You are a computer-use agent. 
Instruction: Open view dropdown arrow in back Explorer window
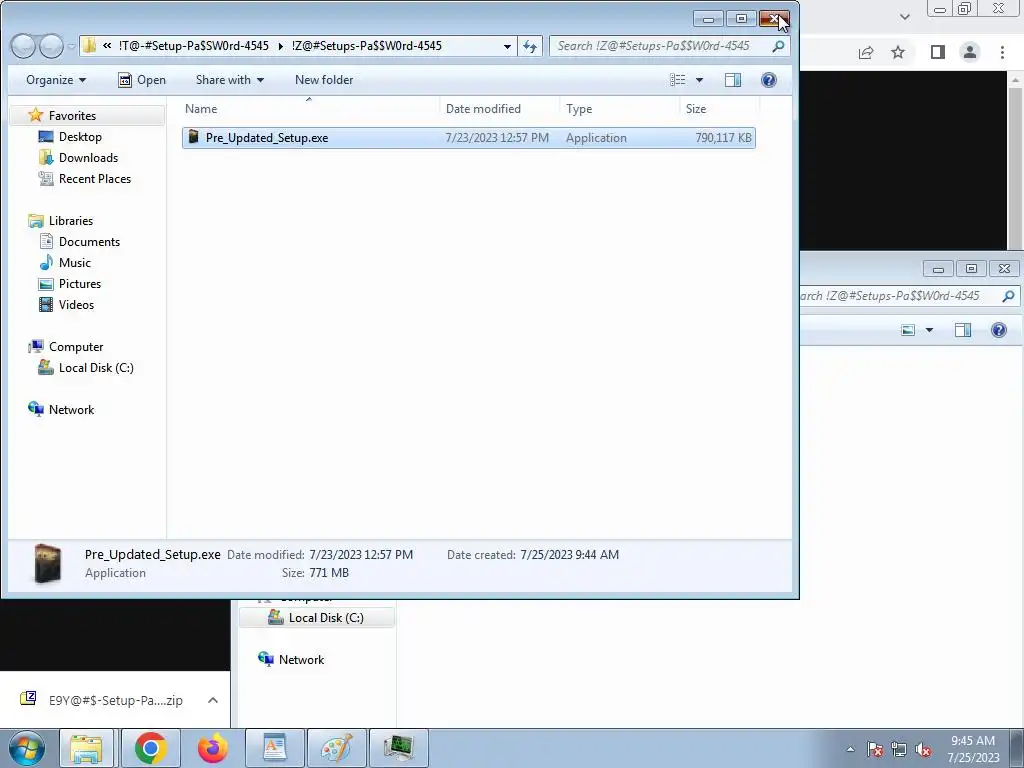[929, 330]
